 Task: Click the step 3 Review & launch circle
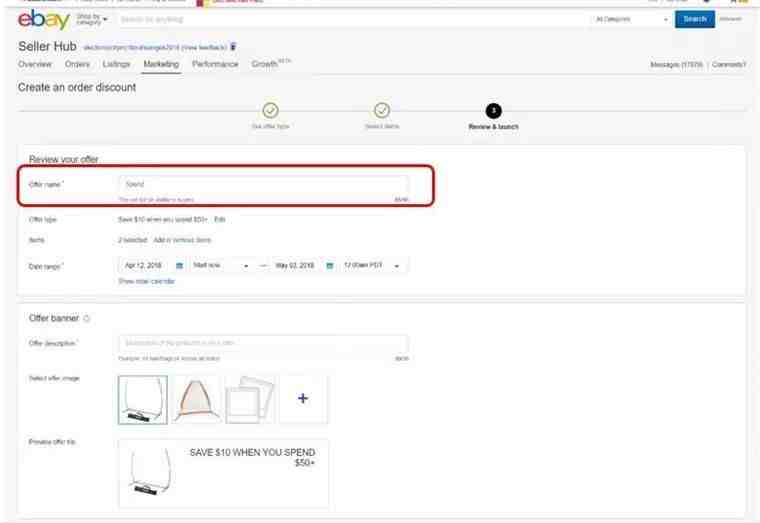point(493,111)
